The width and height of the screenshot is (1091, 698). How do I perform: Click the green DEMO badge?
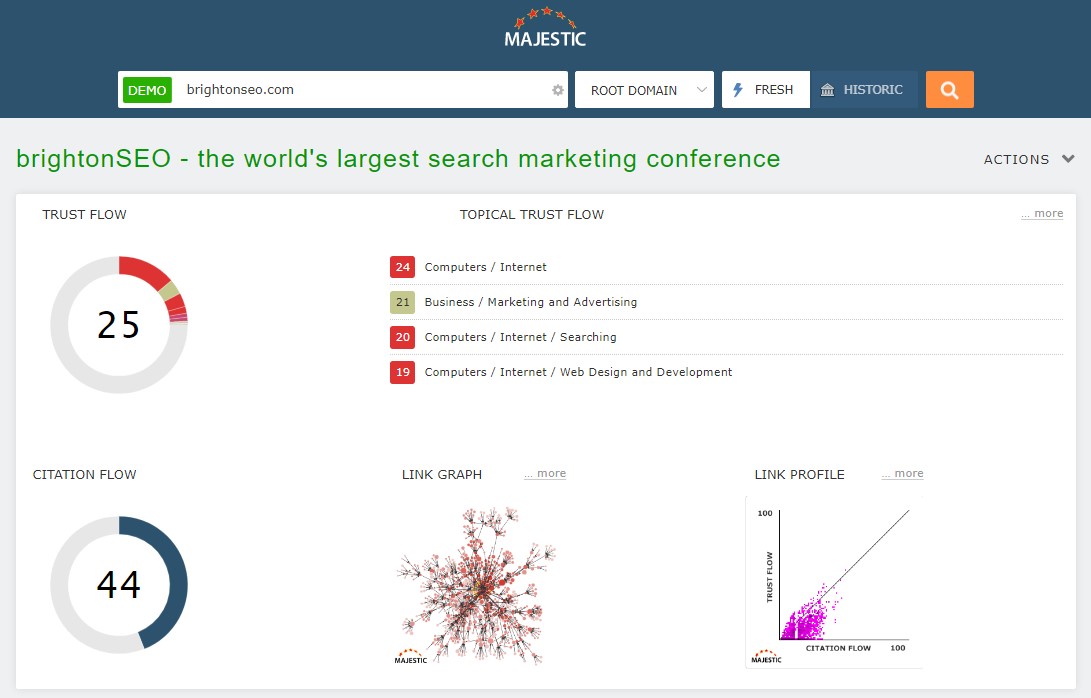pos(147,90)
